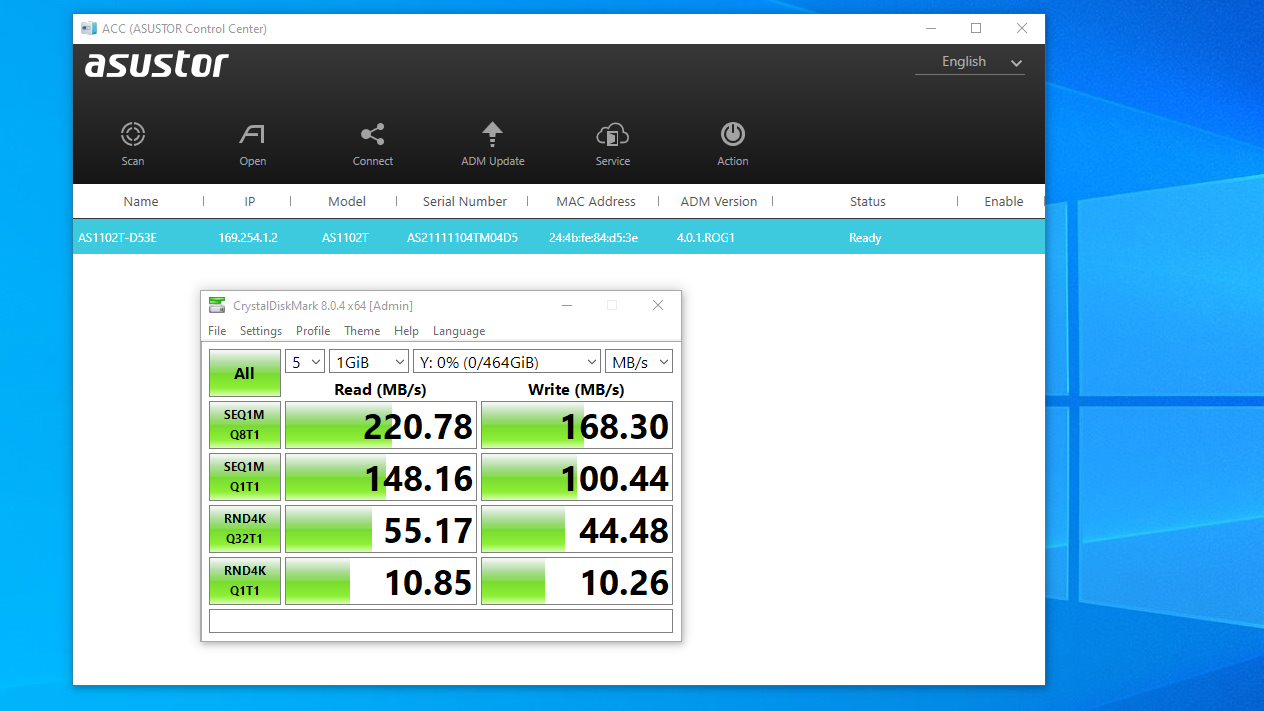
Task: Click the CrystalDiskMark title bar icon
Action: [216, 305]
